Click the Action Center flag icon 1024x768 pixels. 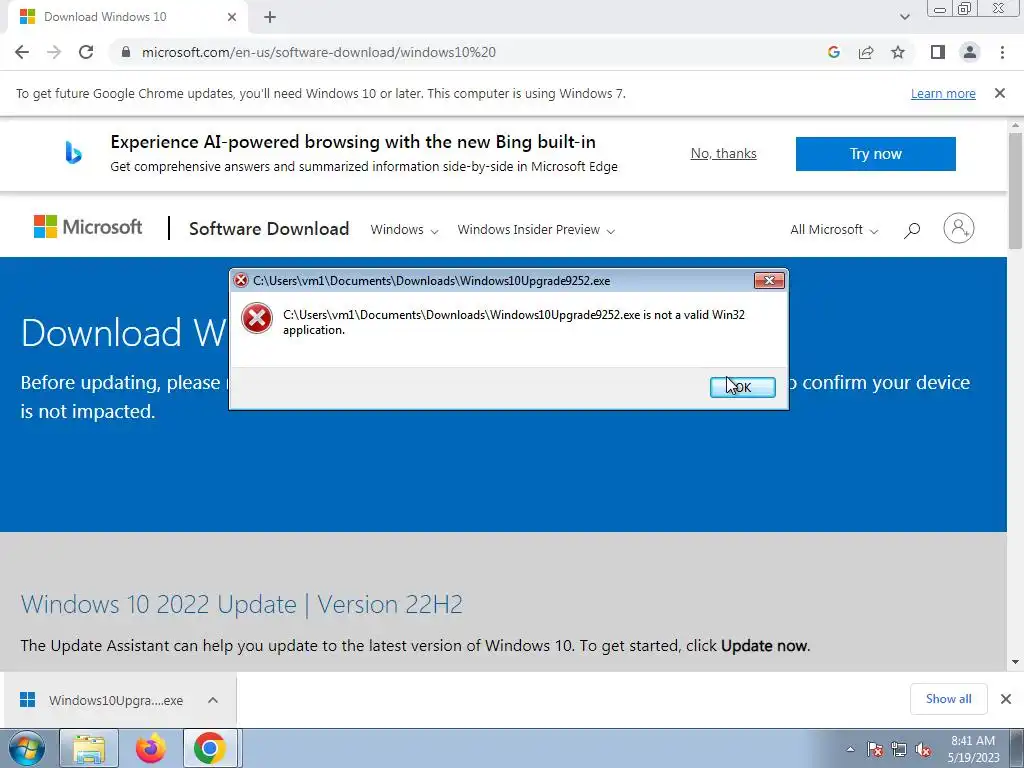(x=875, y=750)
